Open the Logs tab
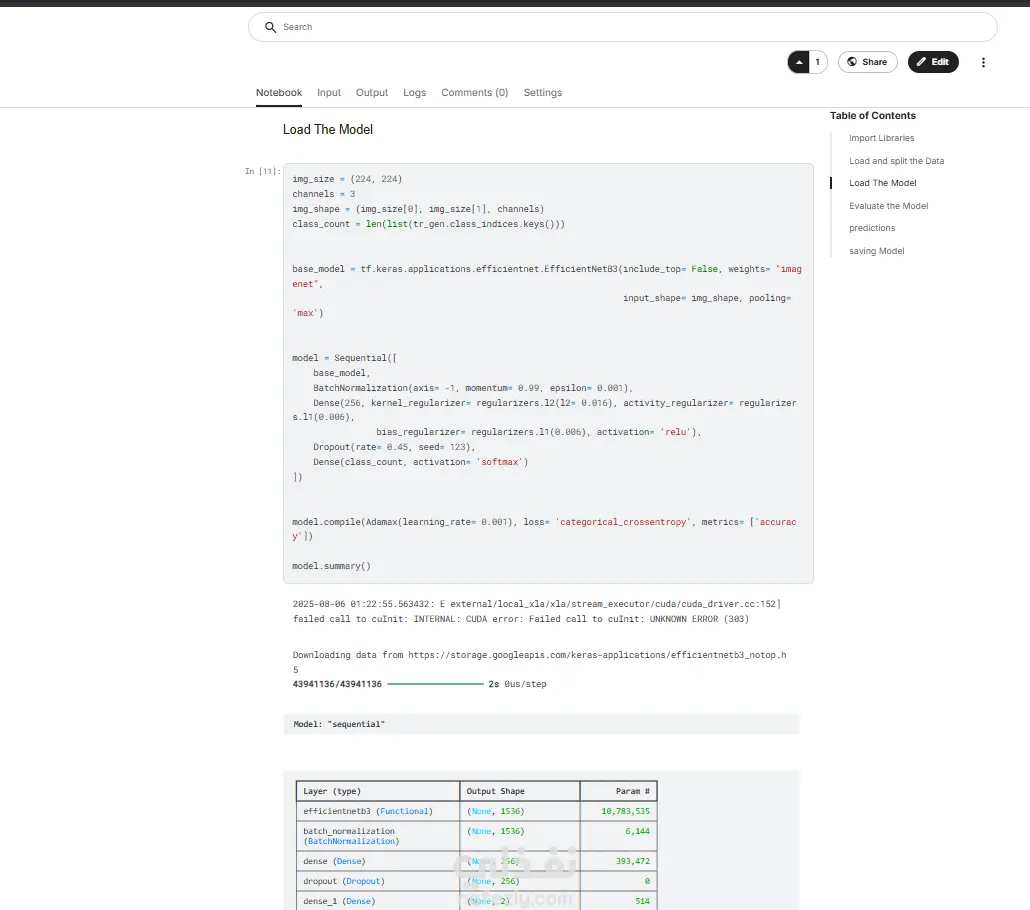Screen dimensions: 1030x910 (x=414, y=93)
